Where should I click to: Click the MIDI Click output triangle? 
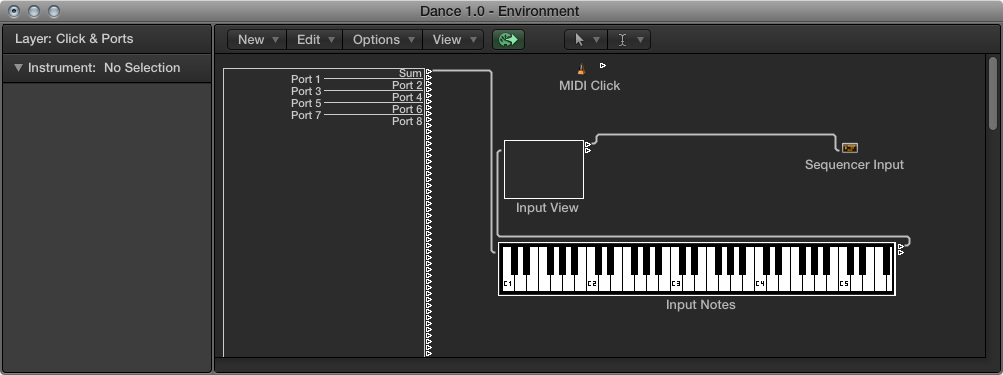tap(603, 65)
